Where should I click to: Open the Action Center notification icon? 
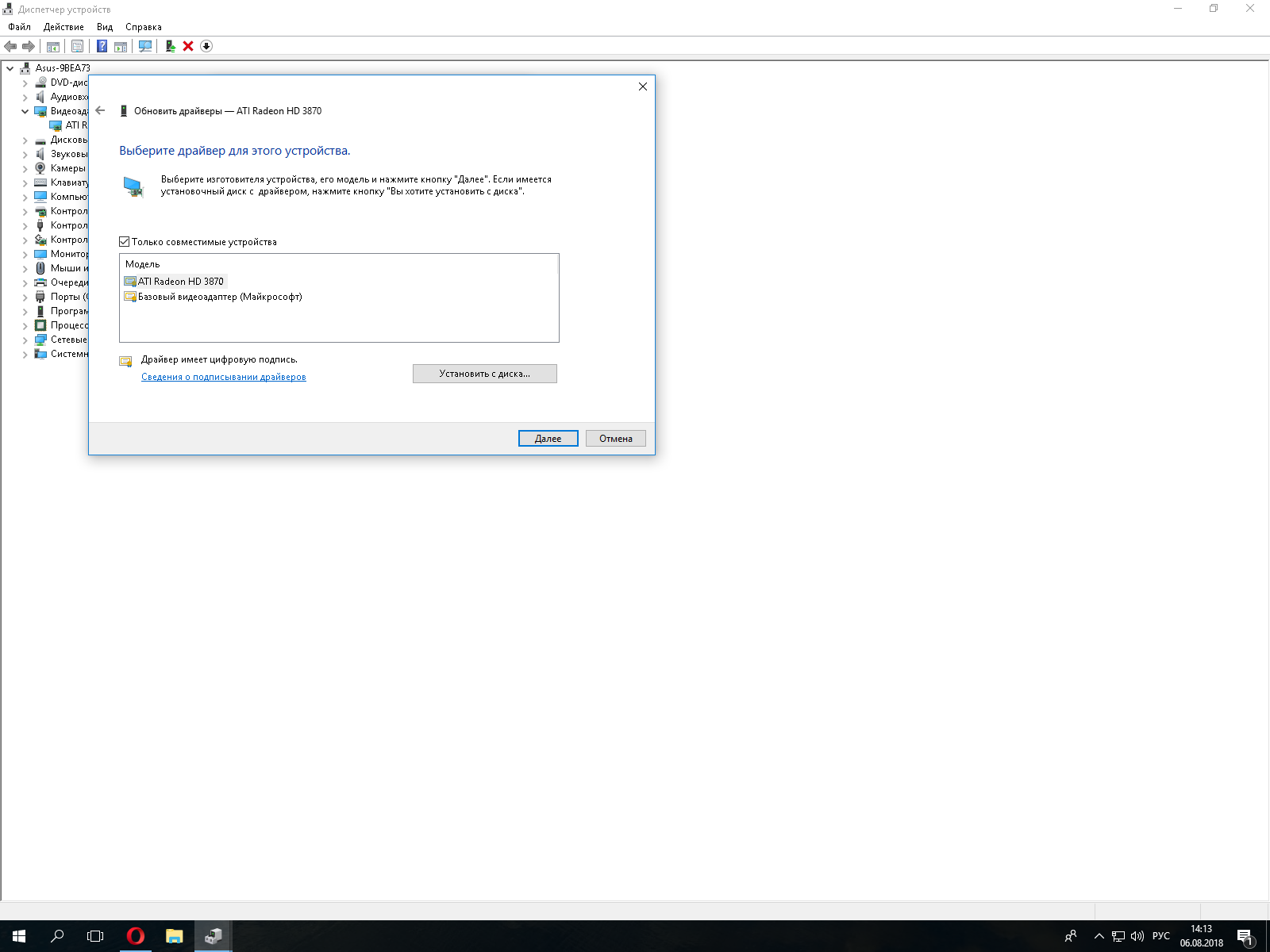coord(1245,936)
